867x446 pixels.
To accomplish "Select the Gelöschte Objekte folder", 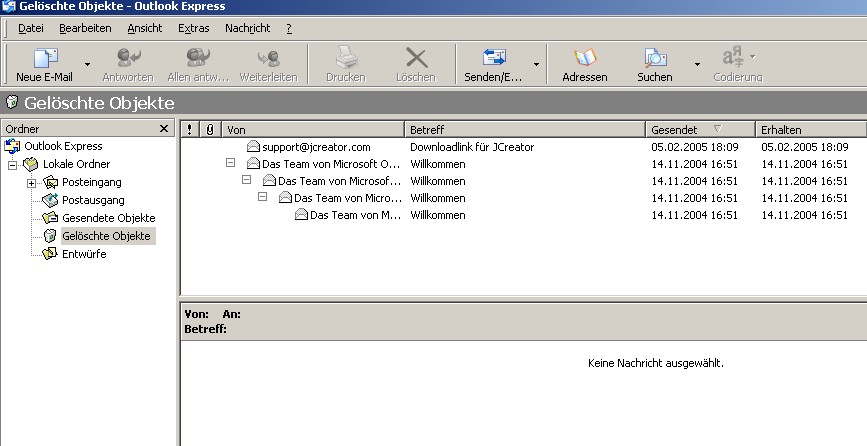I will click(x=106, y=236).
